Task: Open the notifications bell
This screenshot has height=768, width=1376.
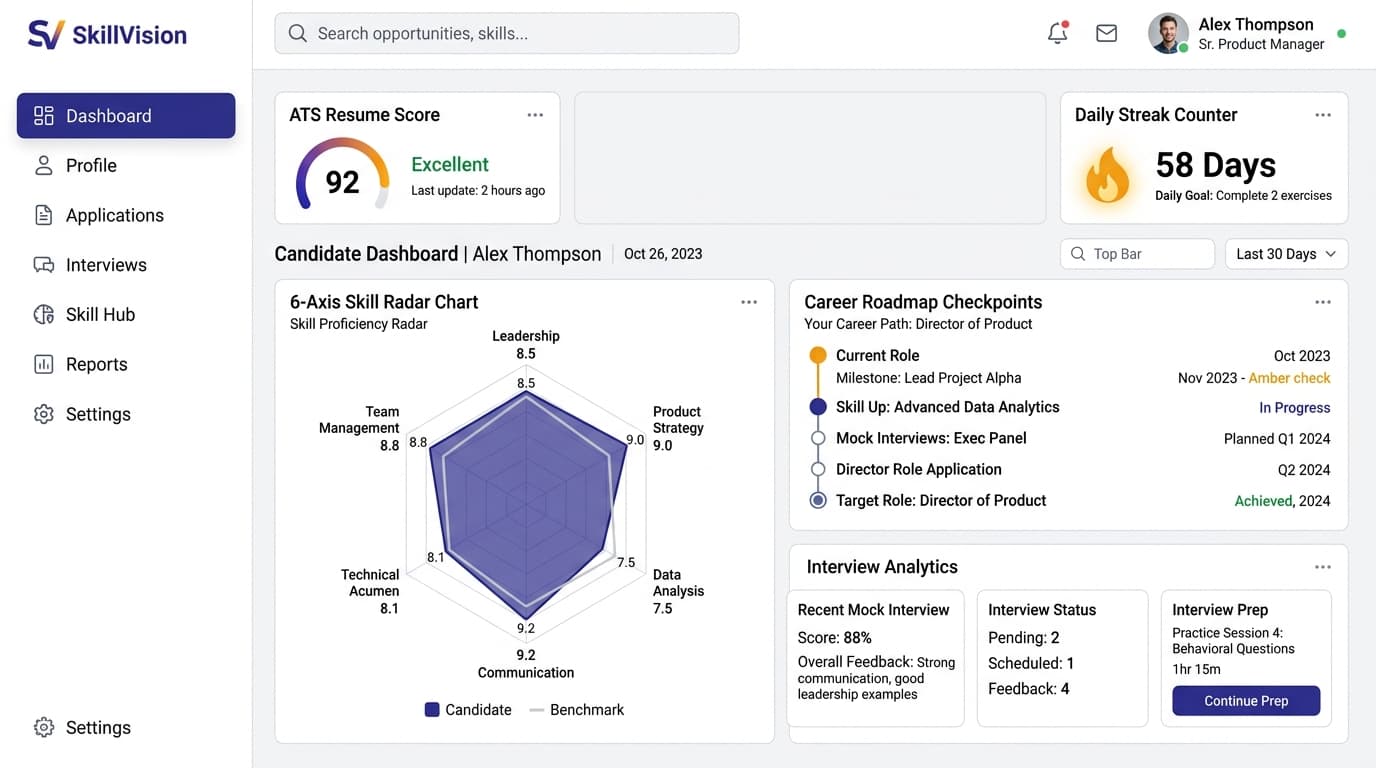Action: 1058,33
